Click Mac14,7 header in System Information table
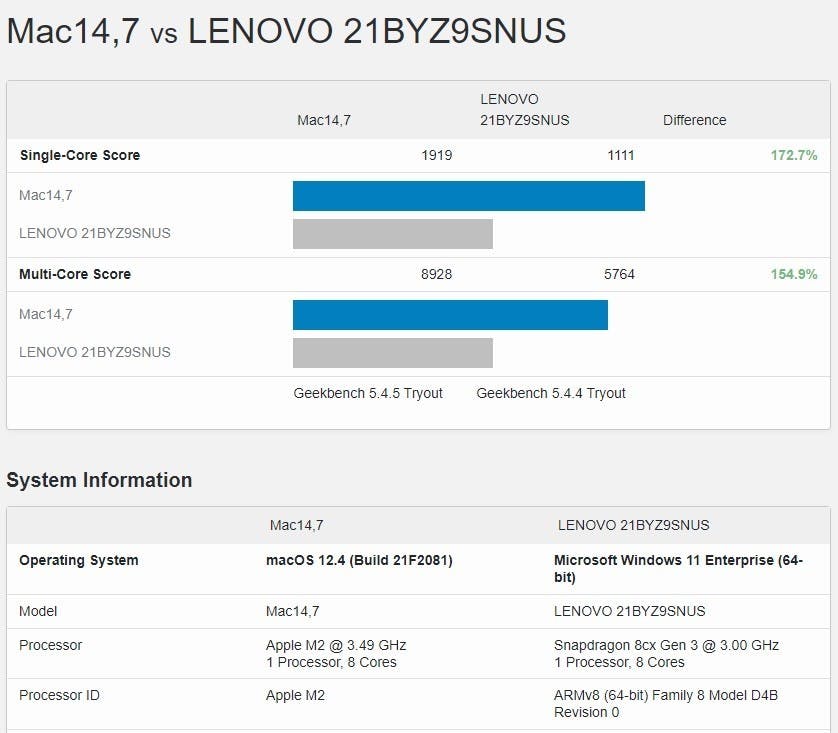Screen dimensions: 838x733 click(296, 525)
